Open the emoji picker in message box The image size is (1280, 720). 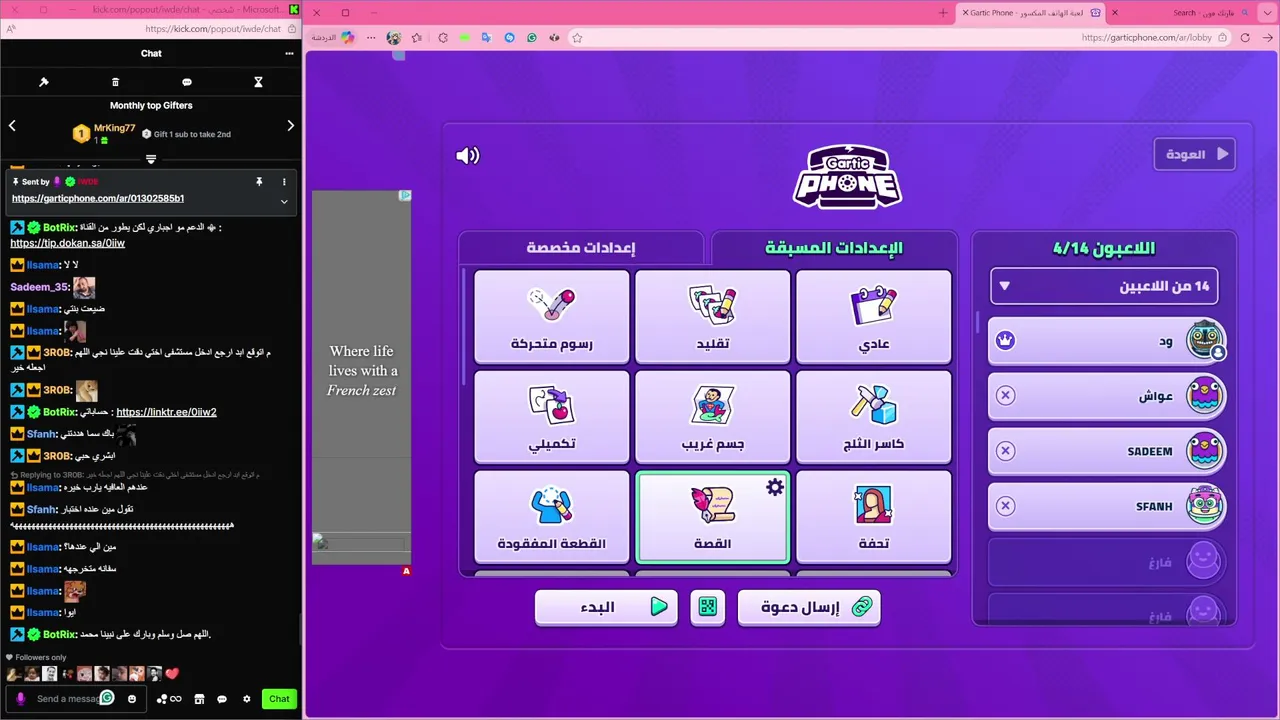[132, 699]
